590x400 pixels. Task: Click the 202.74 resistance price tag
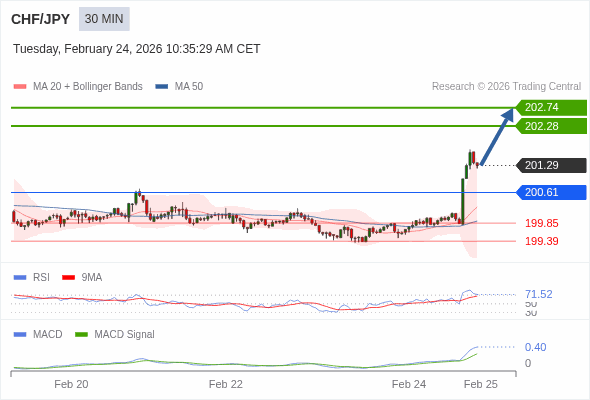(552, 108)
